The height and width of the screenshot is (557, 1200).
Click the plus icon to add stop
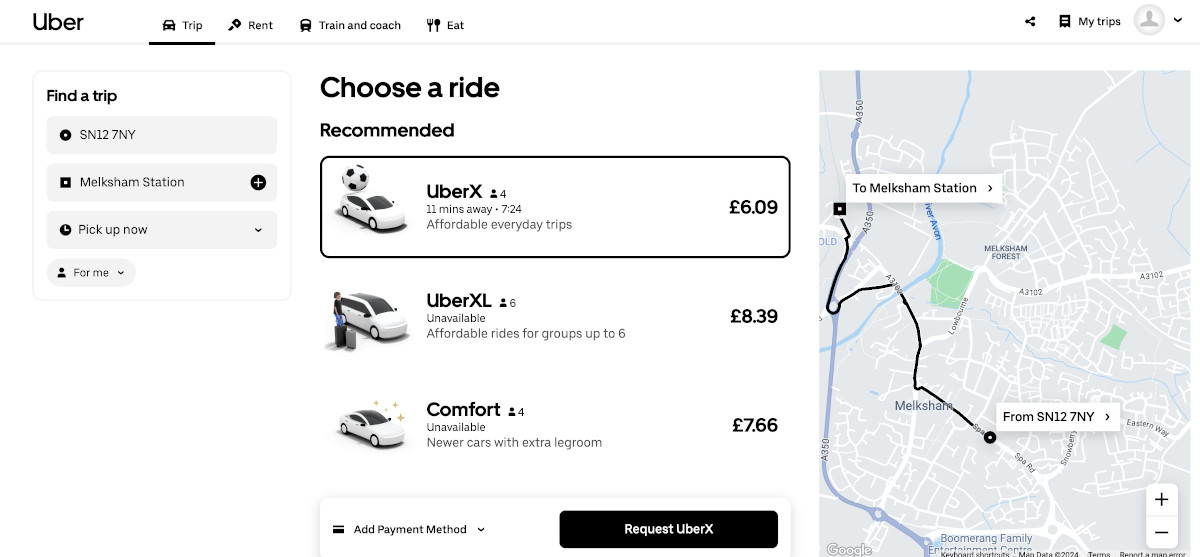coord(258,182)
